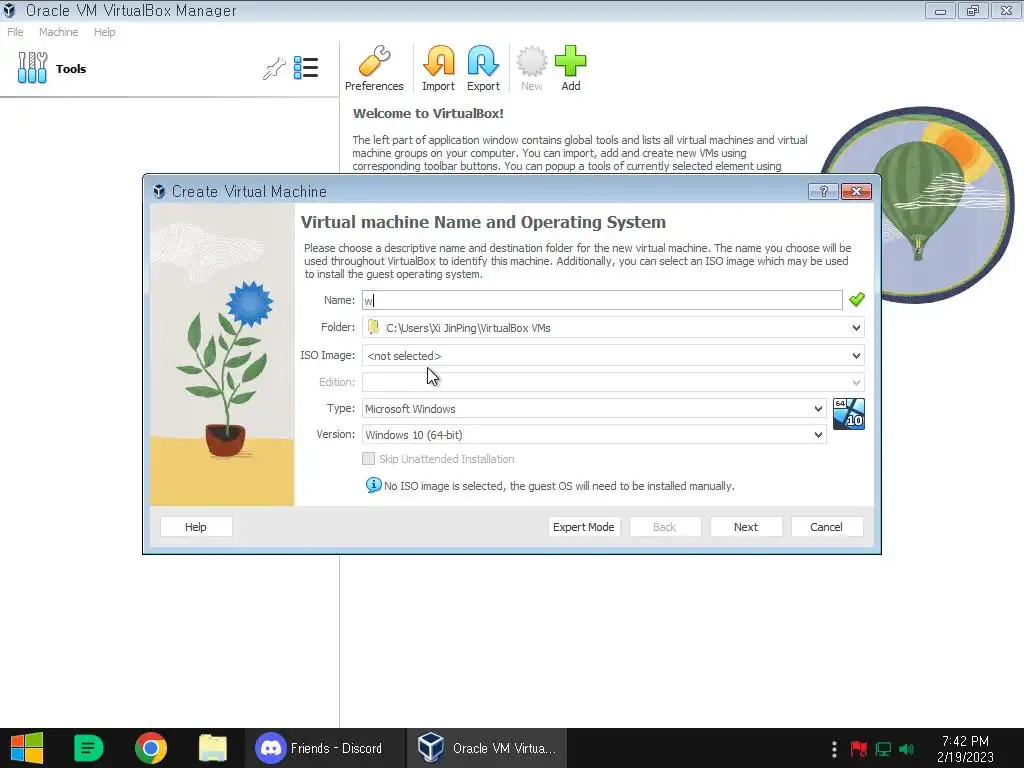Expand the Folder dropdown
1024x768 pixels.
pos(856,327)
